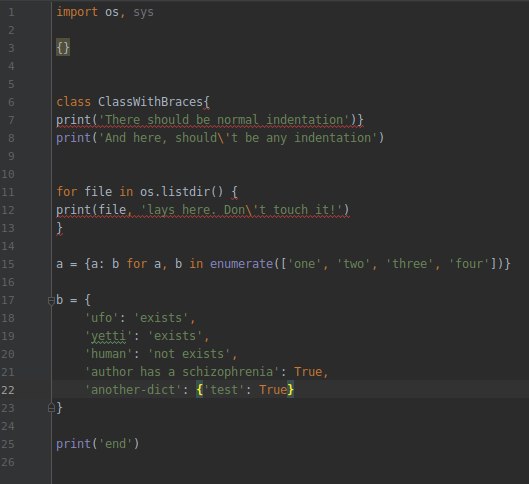The width and height of the screenshot is (529, 484).
Task: Click the string 'And here, should\'t be any indentation'
Action: [238, 138]
